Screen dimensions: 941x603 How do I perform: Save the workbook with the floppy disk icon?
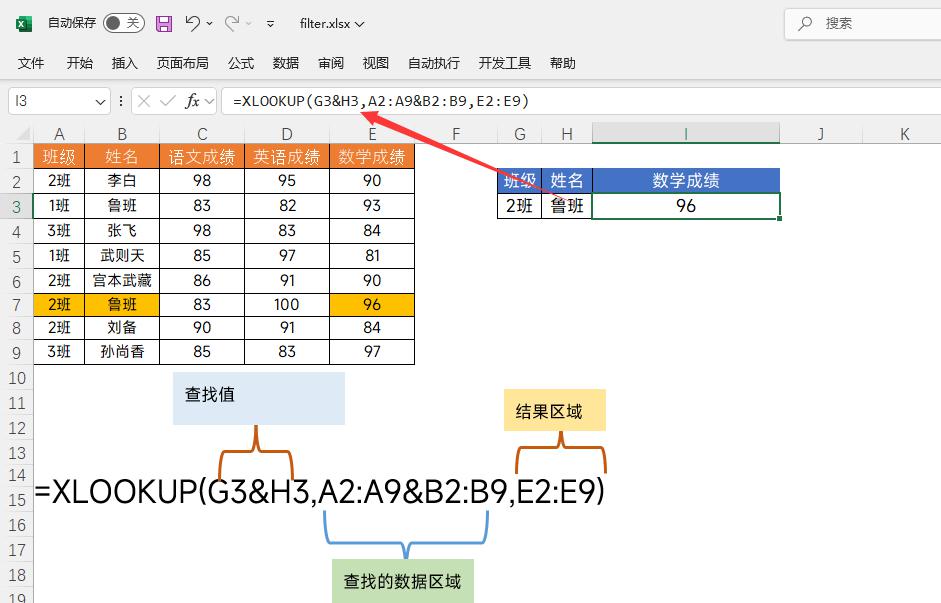164,23
